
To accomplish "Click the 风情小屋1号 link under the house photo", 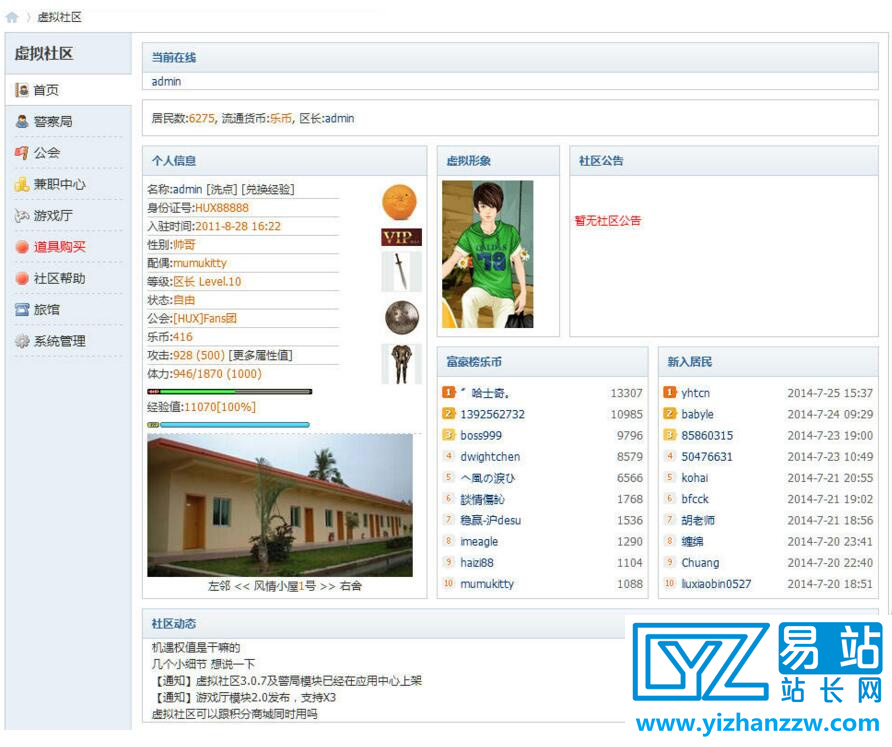I will (x=283, y=585).
